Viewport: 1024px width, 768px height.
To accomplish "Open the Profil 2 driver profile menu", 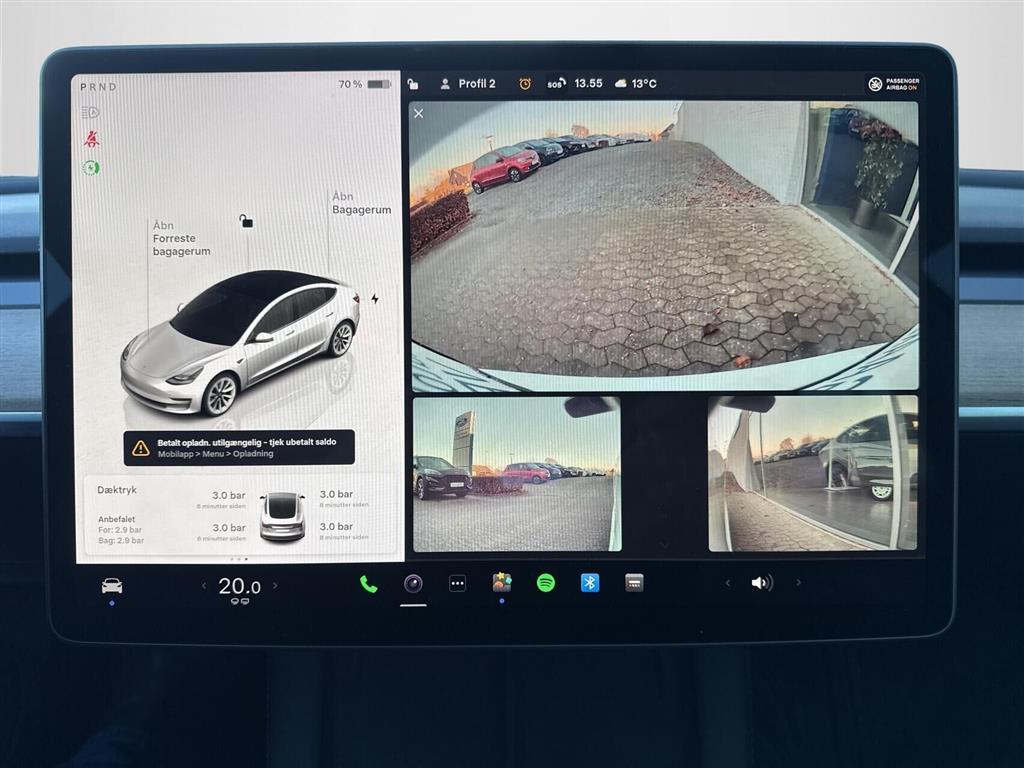I will [468, 84].
